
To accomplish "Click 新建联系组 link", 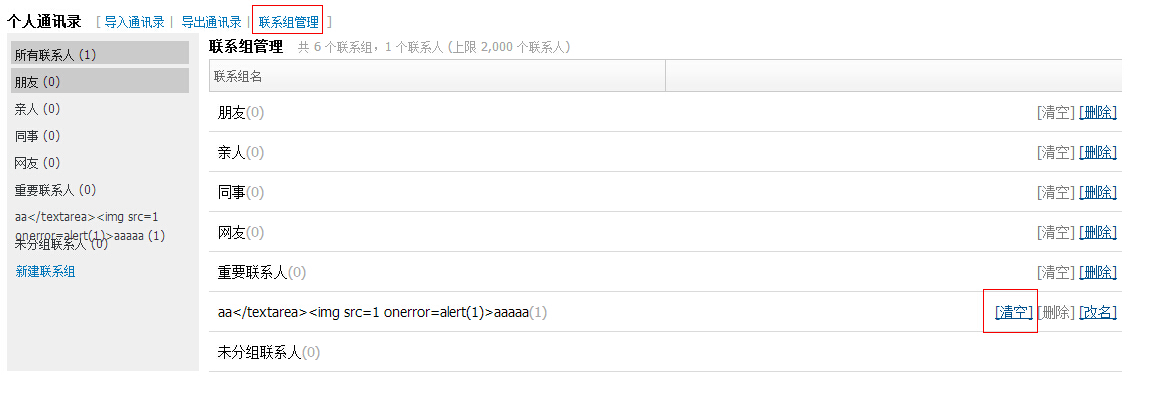I will [45, 271].
